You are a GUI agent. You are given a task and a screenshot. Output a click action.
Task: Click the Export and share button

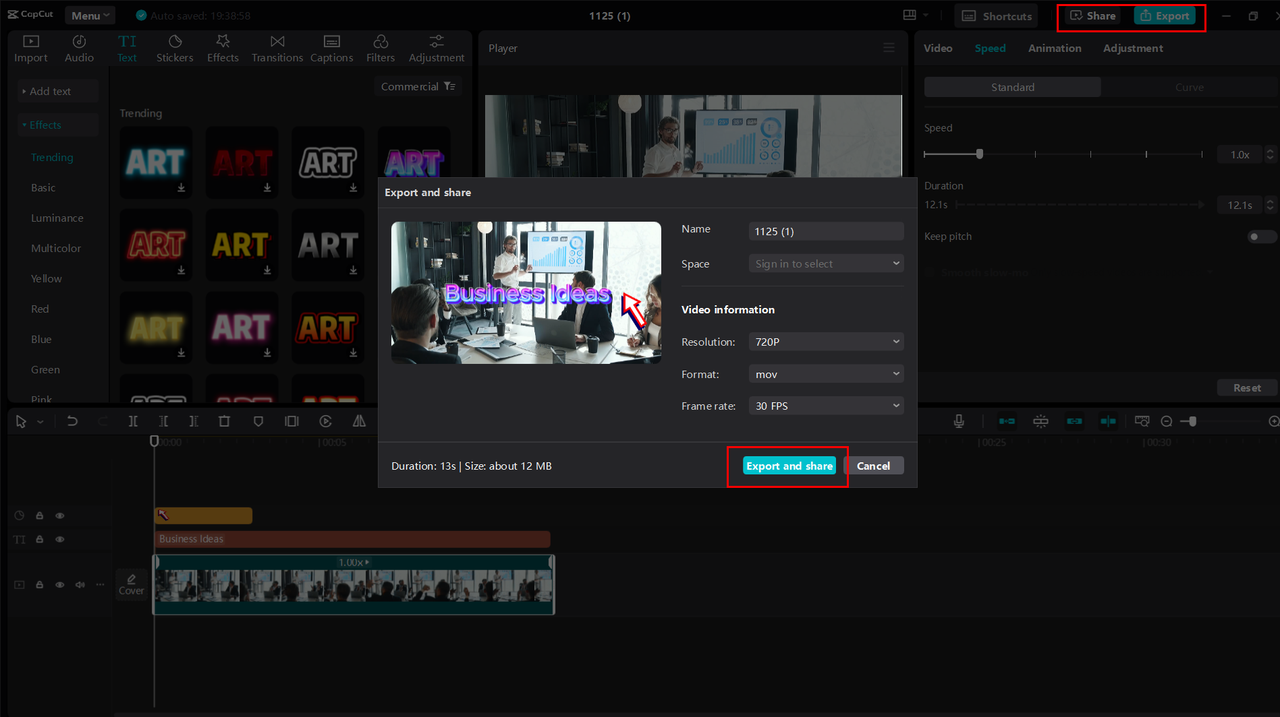789,466
